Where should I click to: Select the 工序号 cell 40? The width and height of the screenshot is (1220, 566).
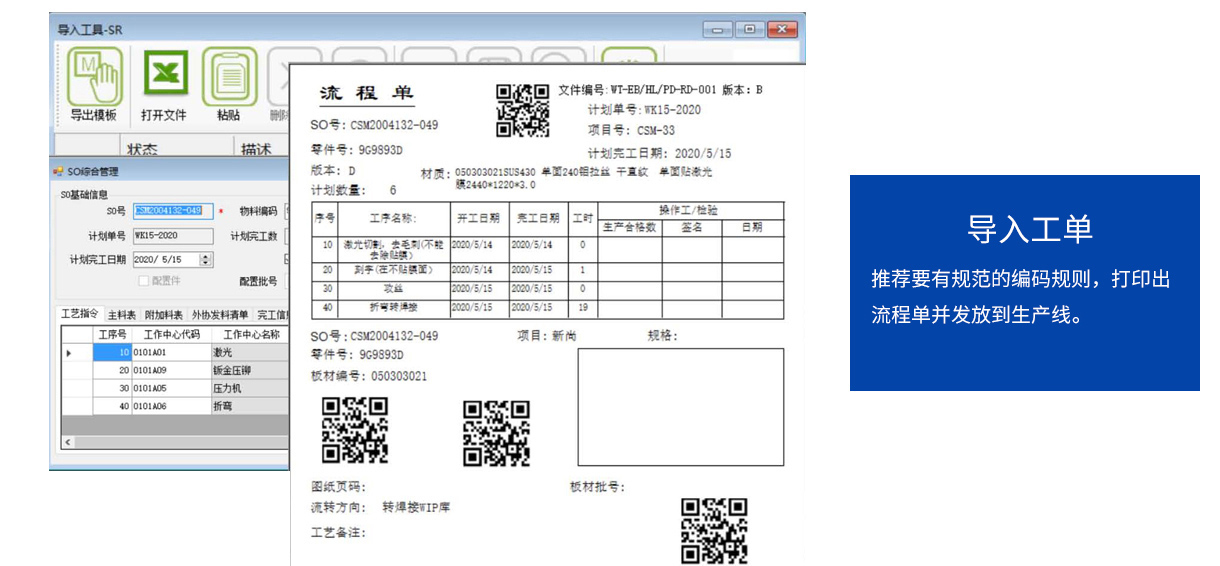click(112, 406)
